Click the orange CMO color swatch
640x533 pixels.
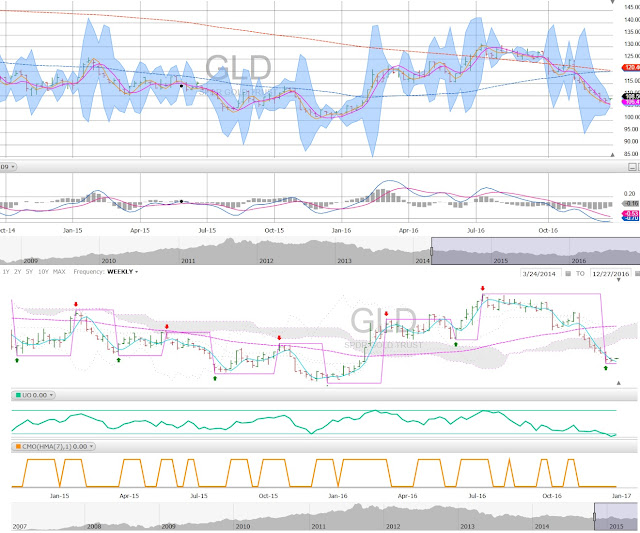pyautogui.click(x=18, y=446)
